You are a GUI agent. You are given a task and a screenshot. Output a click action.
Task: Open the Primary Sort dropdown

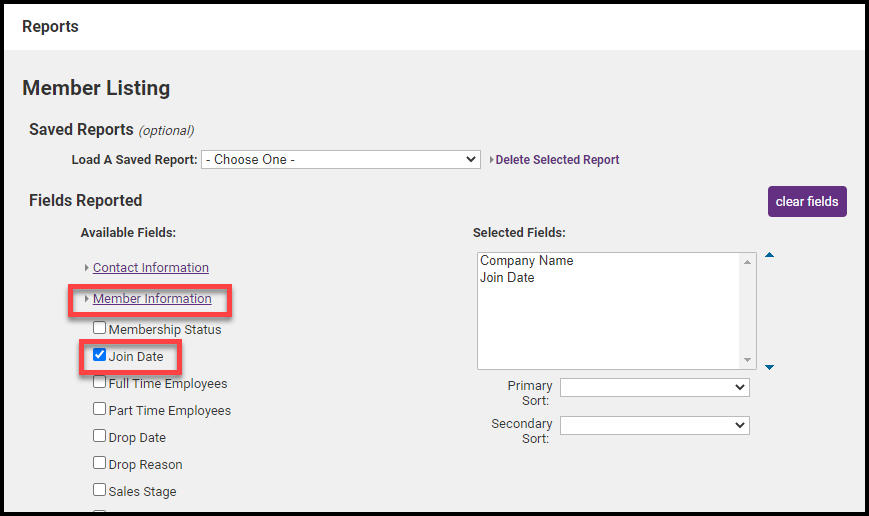point(654,387)
